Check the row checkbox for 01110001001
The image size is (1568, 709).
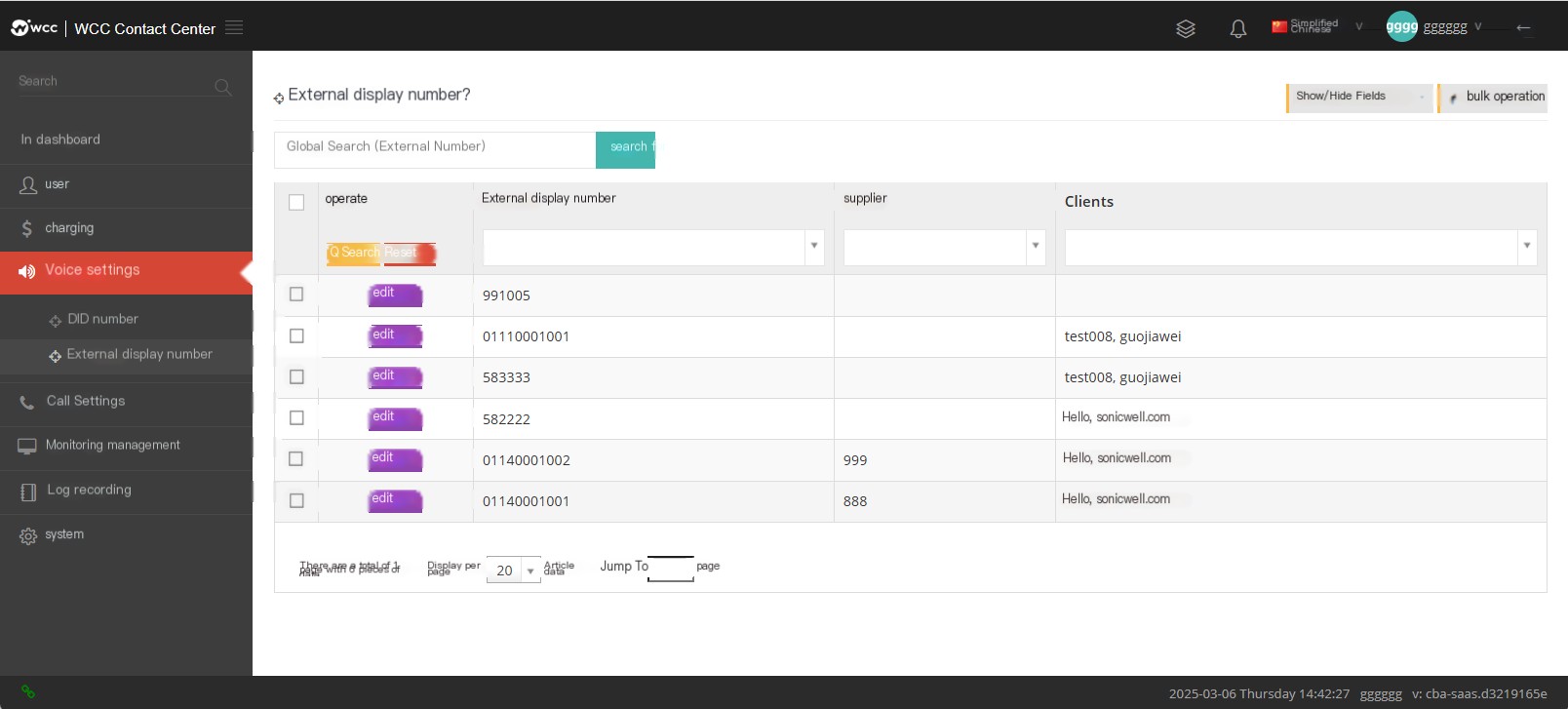click(x=296, y=335)
